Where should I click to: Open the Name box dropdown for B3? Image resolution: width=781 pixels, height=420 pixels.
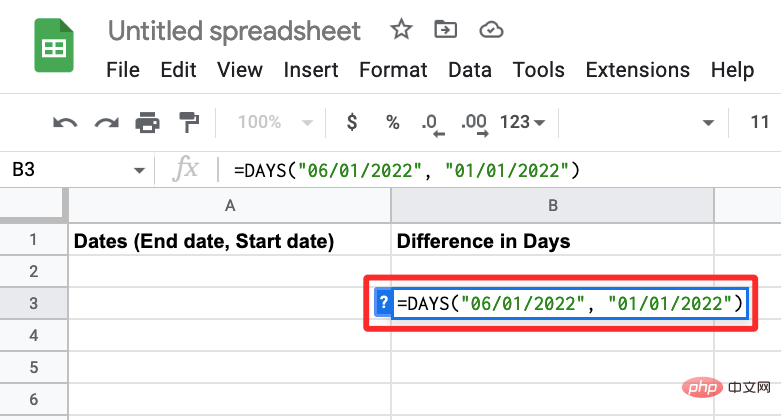(139, 170)
